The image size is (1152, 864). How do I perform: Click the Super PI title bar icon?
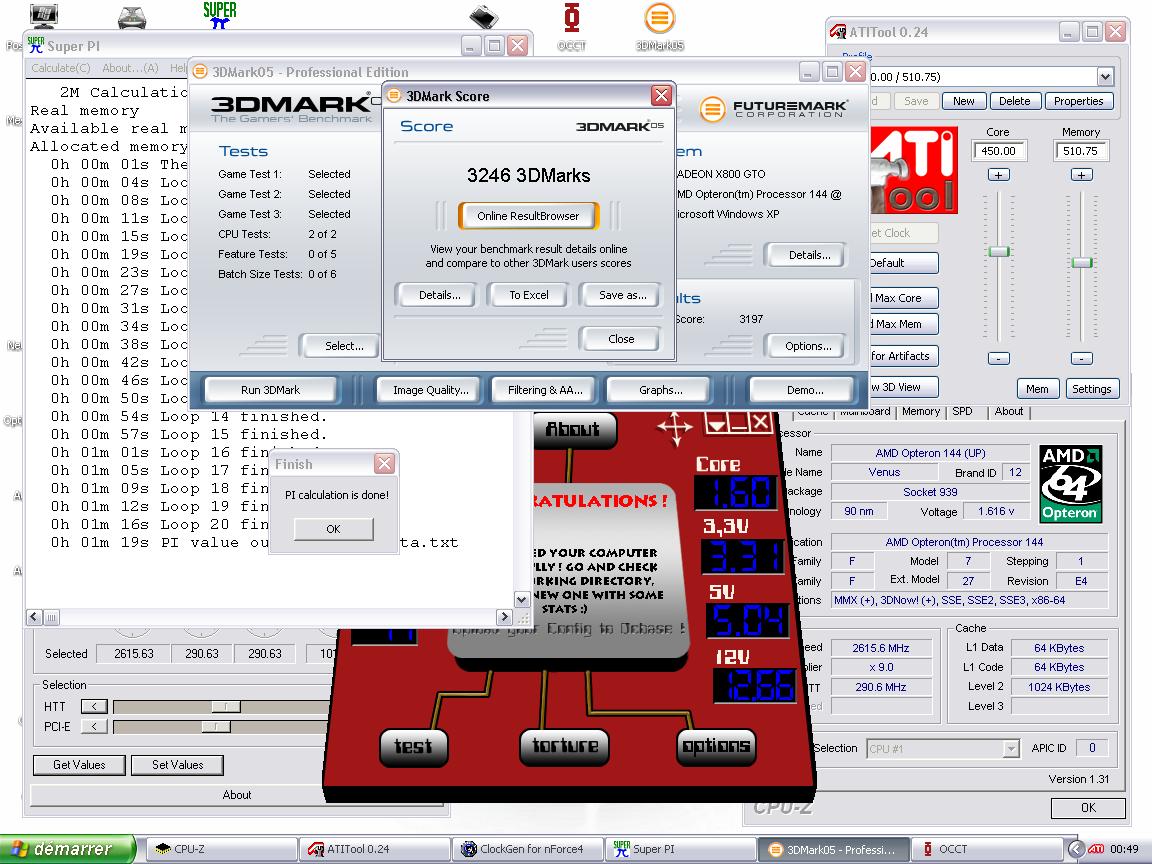[36, 46]
